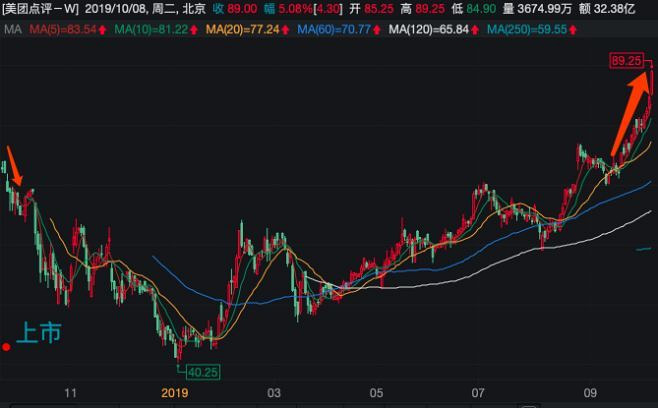
Task: Click the small orange arrow annotation
Action: 14,166
